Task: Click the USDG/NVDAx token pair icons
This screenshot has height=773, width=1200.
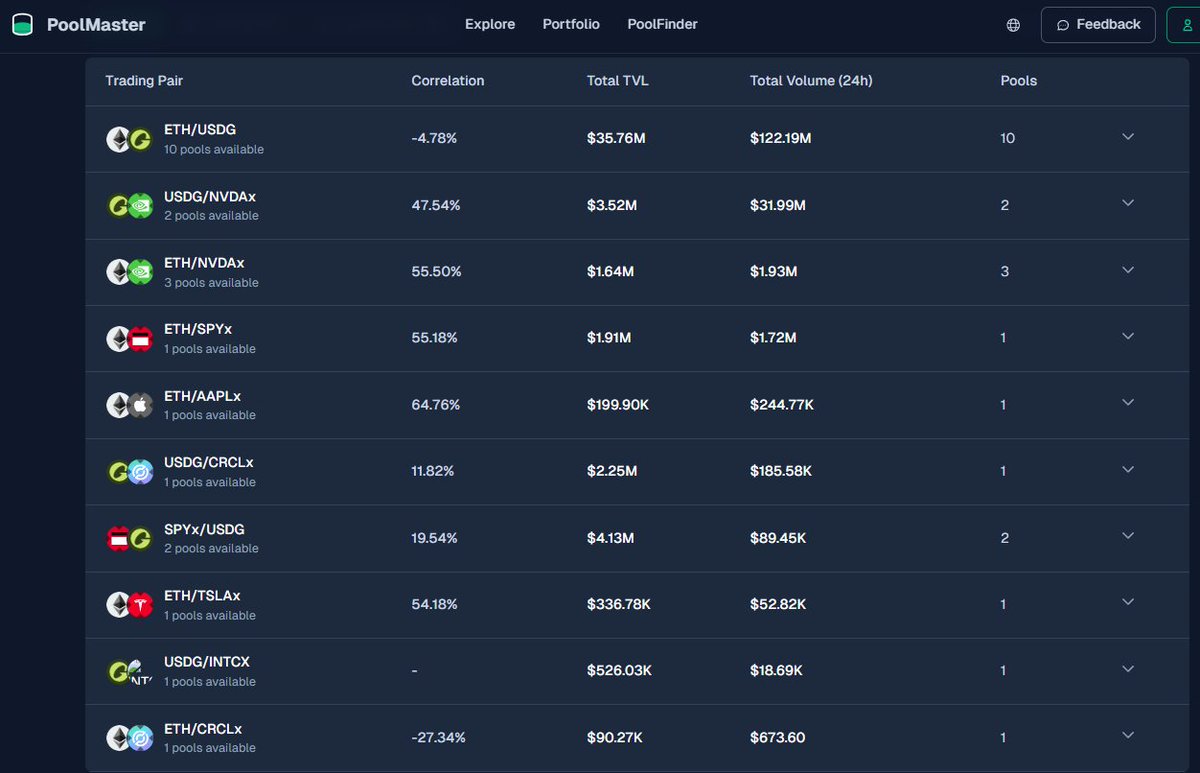Action: (x=130, y=205)
